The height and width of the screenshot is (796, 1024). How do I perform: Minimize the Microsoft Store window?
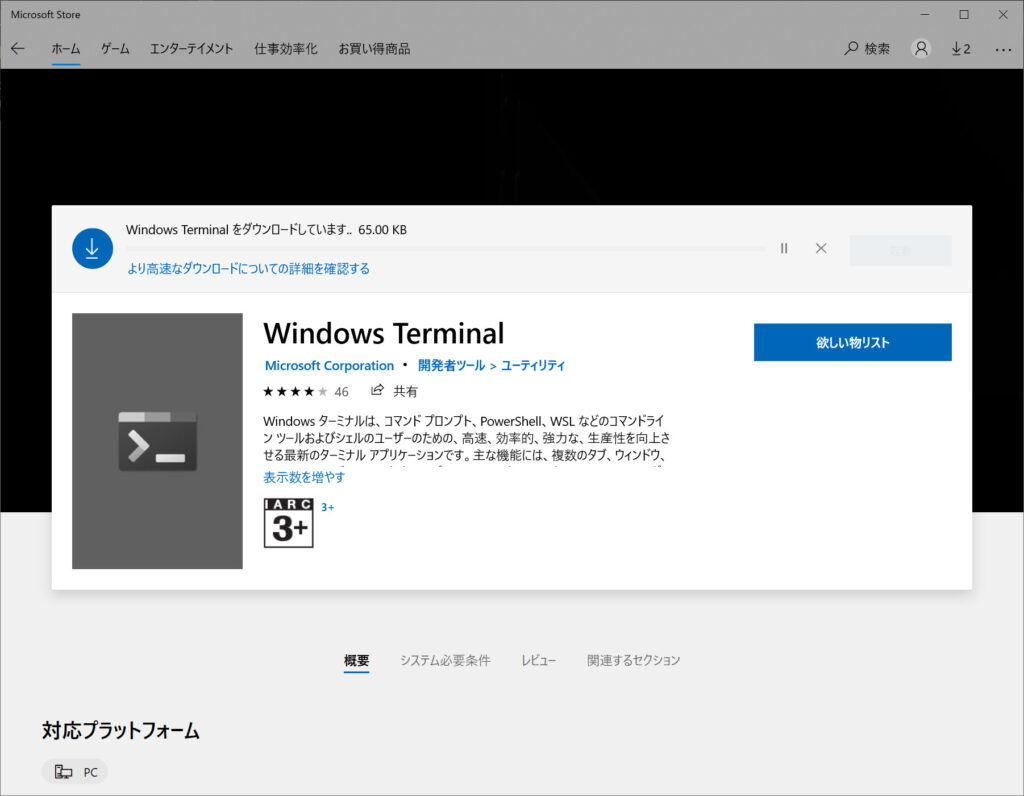point(925,14)
